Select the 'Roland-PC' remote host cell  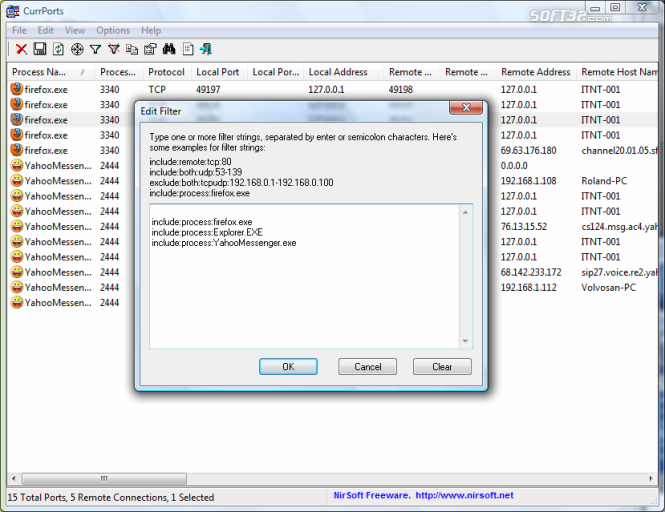604,181
